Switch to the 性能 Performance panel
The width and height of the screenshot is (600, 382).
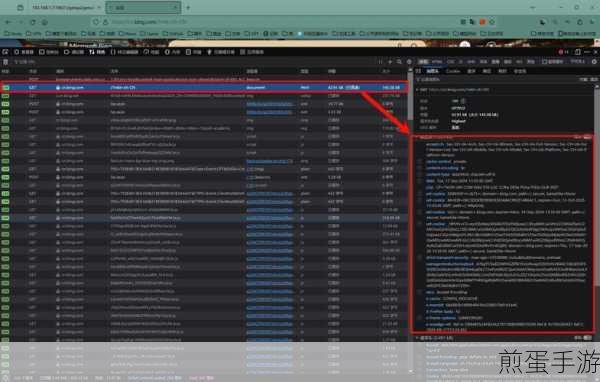[x=151, y=52]
